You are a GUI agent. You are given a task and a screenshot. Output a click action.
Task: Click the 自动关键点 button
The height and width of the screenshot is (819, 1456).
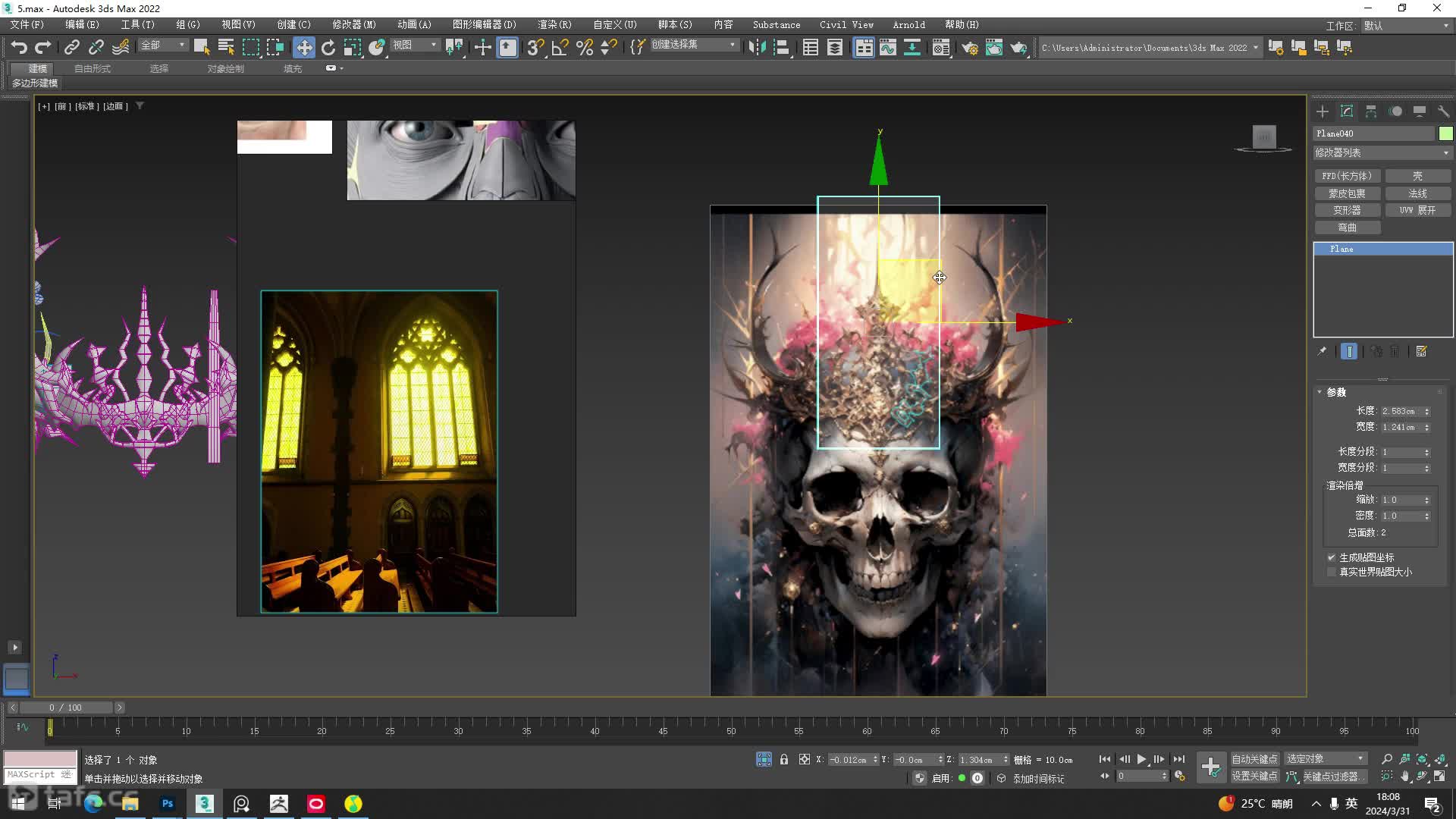(1254, 759)
